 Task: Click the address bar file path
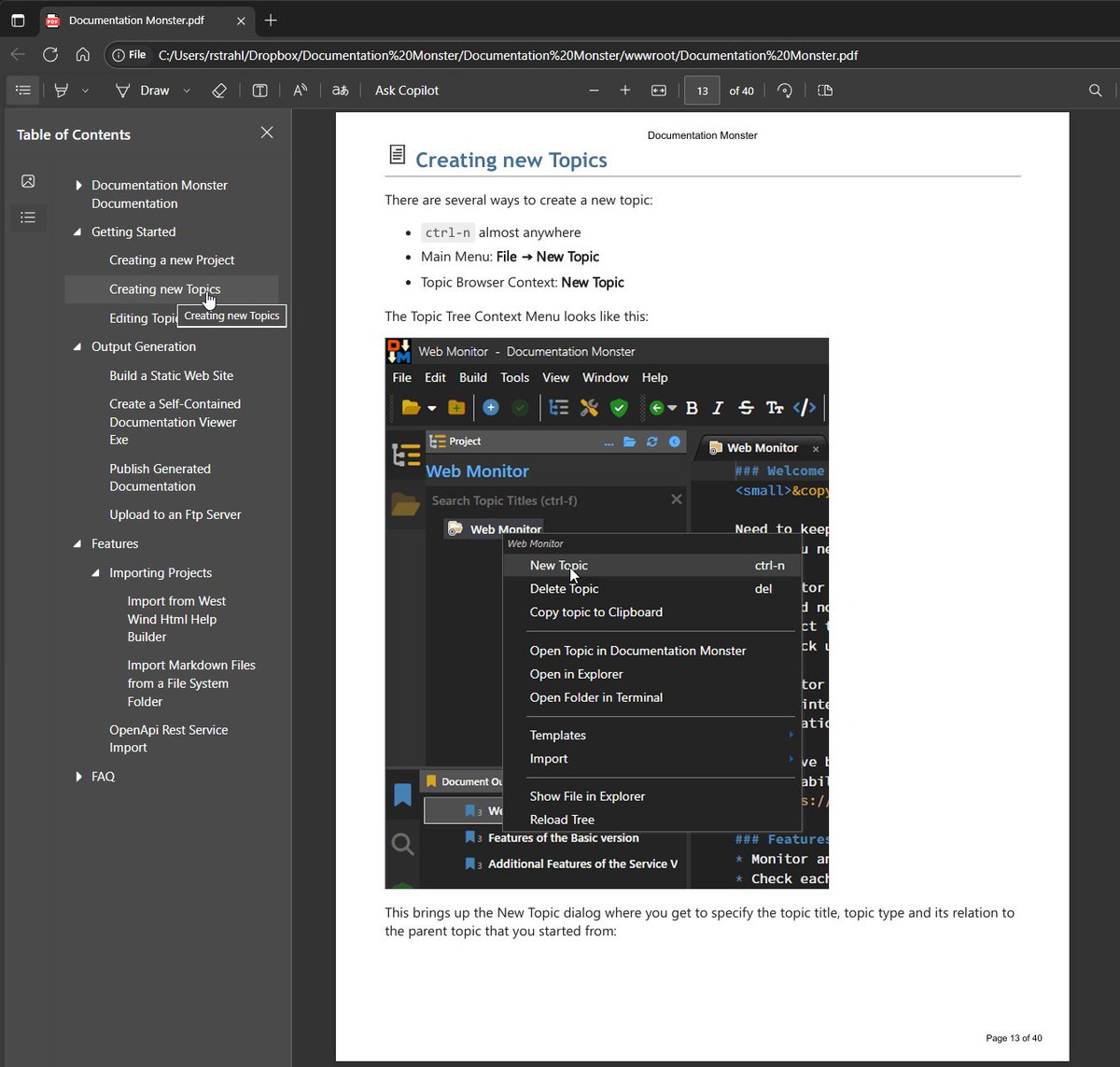click(x=508, y=55)
